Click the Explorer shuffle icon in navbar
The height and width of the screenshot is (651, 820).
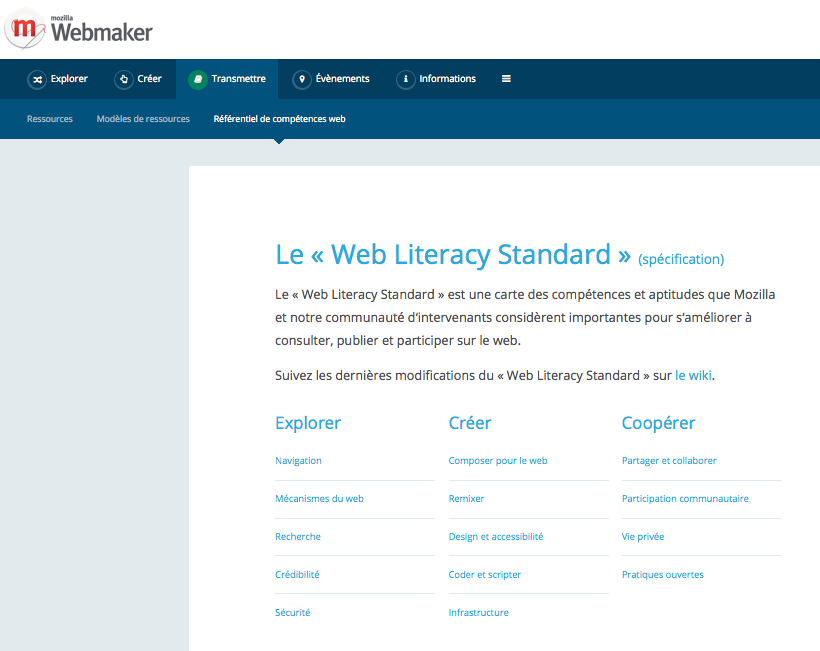[x=37, y=79]
